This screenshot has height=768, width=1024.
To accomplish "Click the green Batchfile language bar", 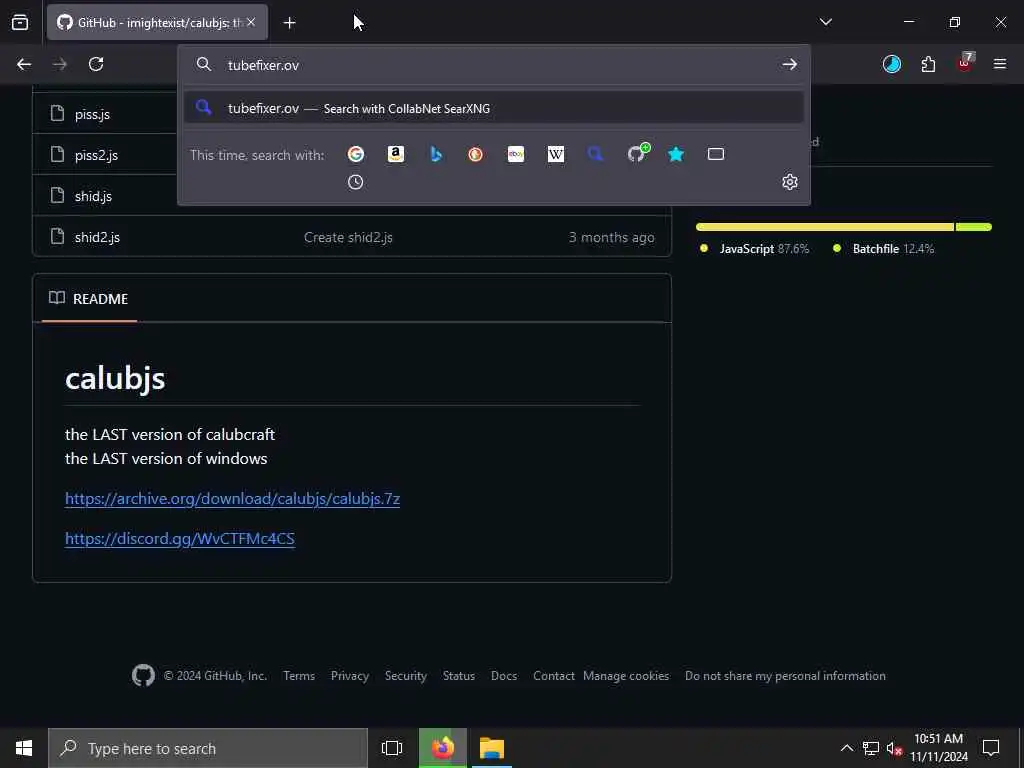I will 974,227.
